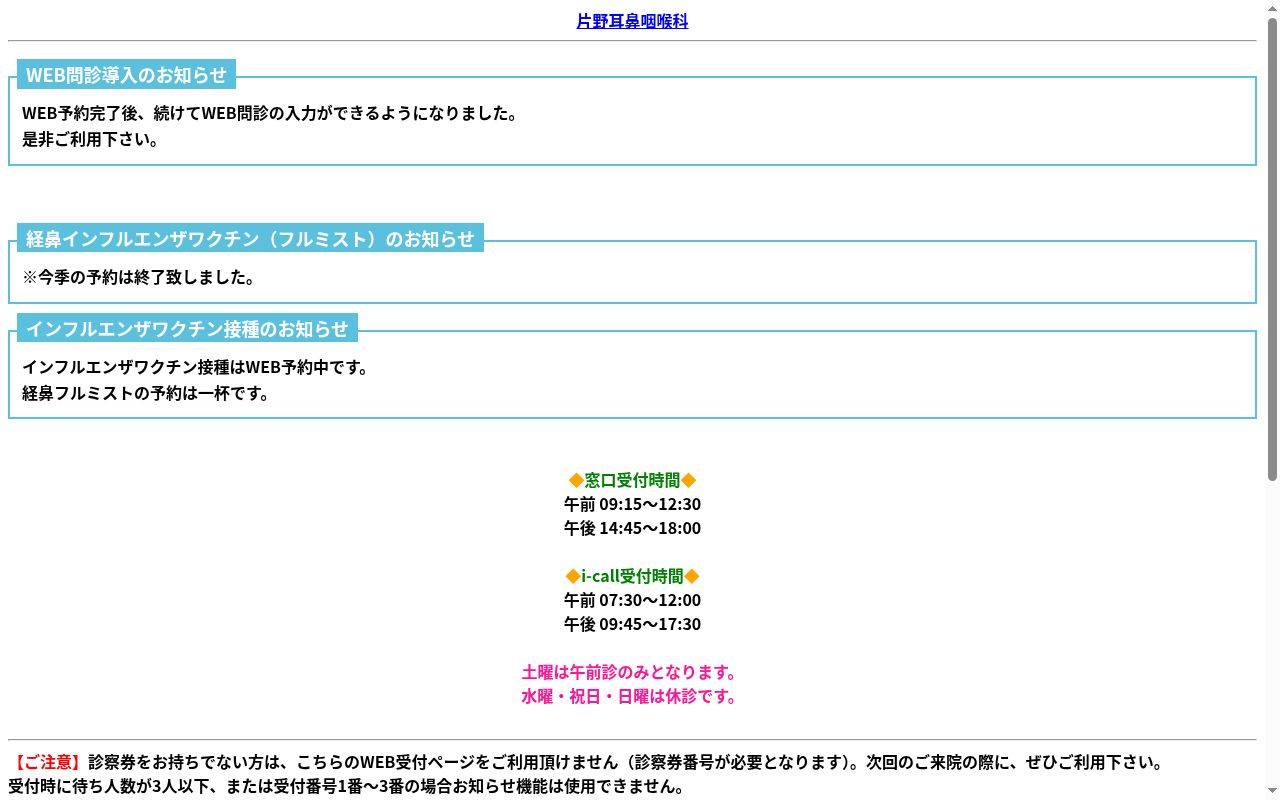
Task: Click the i-call受付時間 heading
Action: (632, 577)
